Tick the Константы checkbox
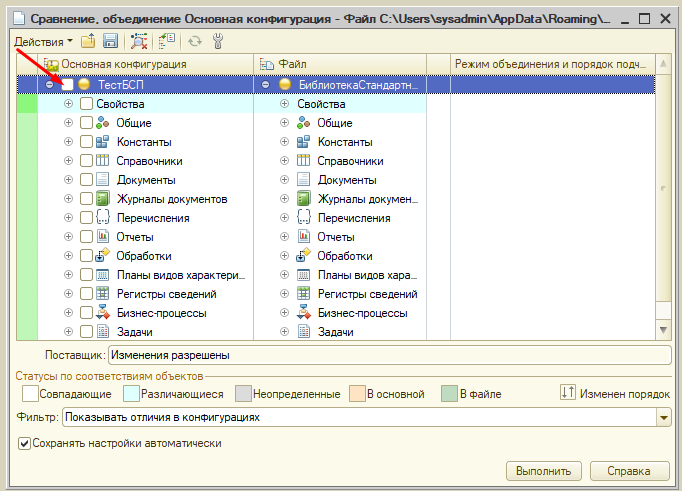This screenshot has width=682, height=491. coord(87,142)
